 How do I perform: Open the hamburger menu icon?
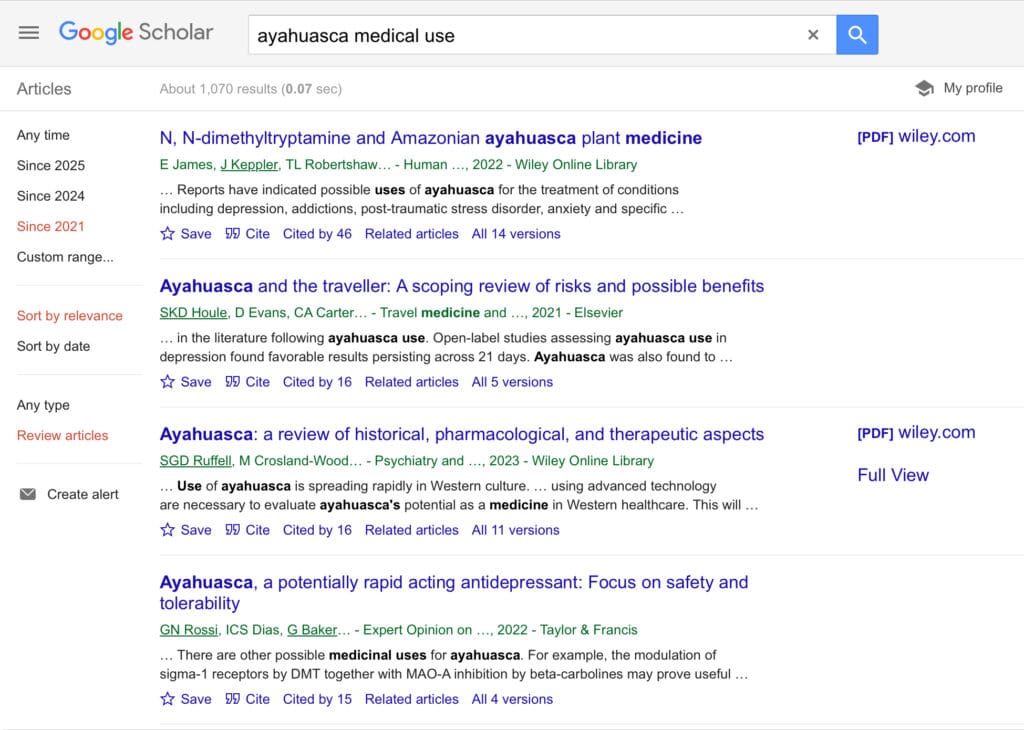pyautogui.click(x=29, y=33)
